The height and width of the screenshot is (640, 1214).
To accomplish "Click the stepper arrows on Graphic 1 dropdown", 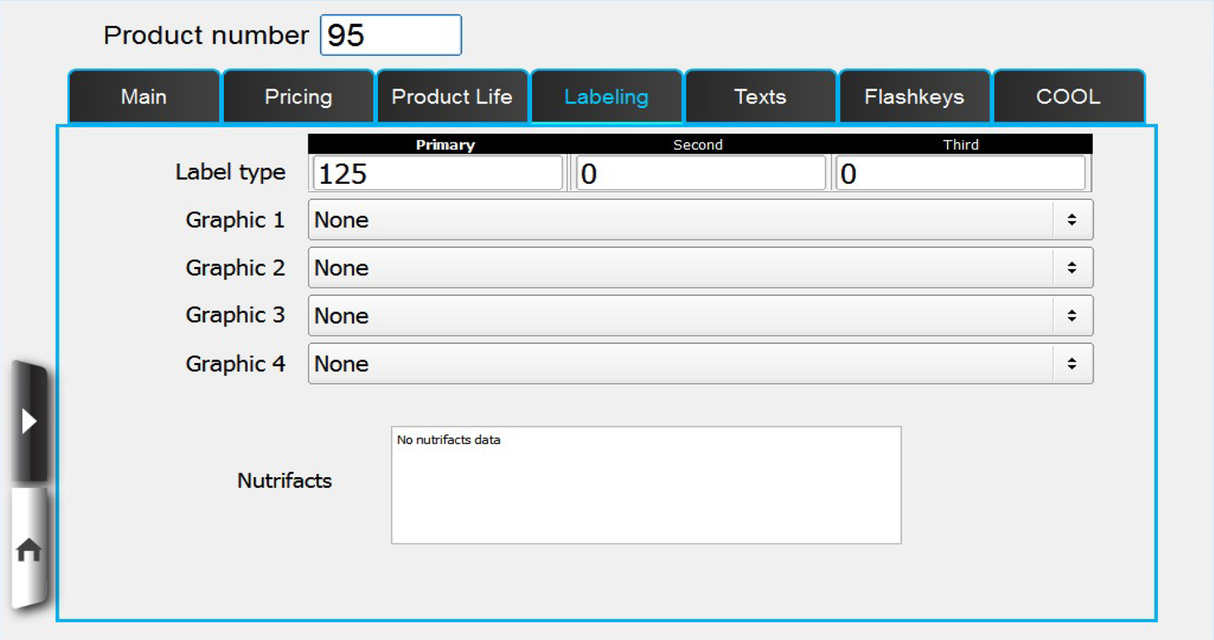I will point(1073,219).
